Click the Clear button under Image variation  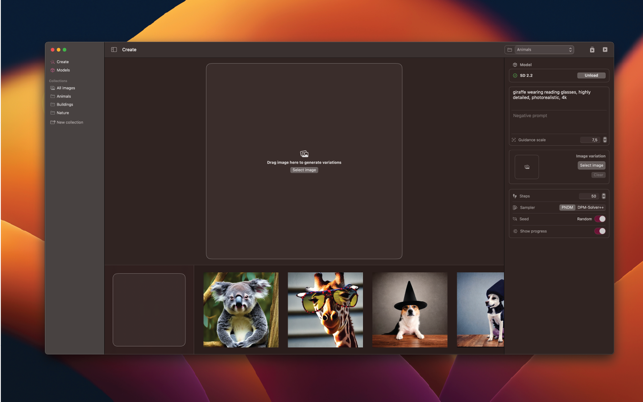598,175
